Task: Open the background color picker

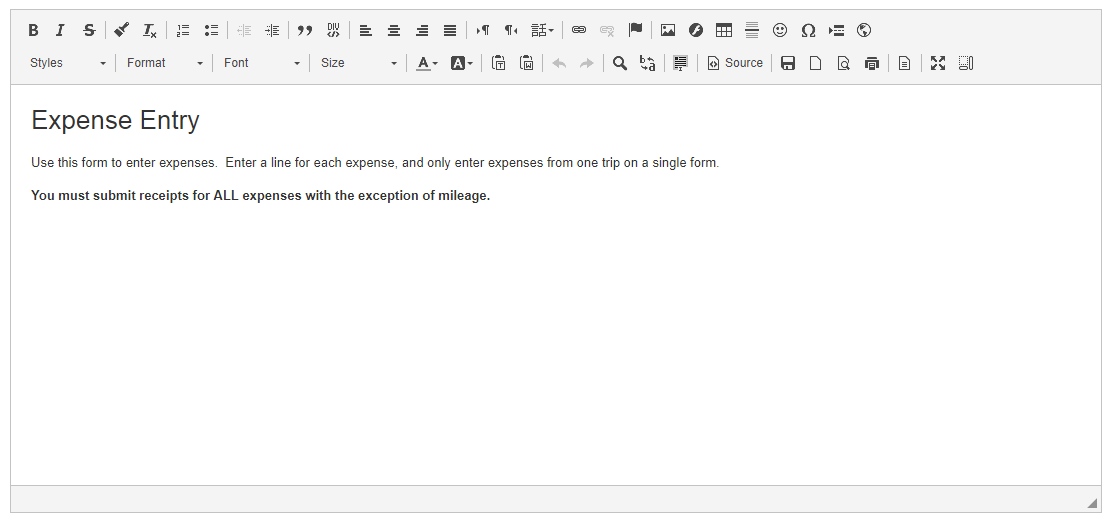Action: (x=462, y=63)
